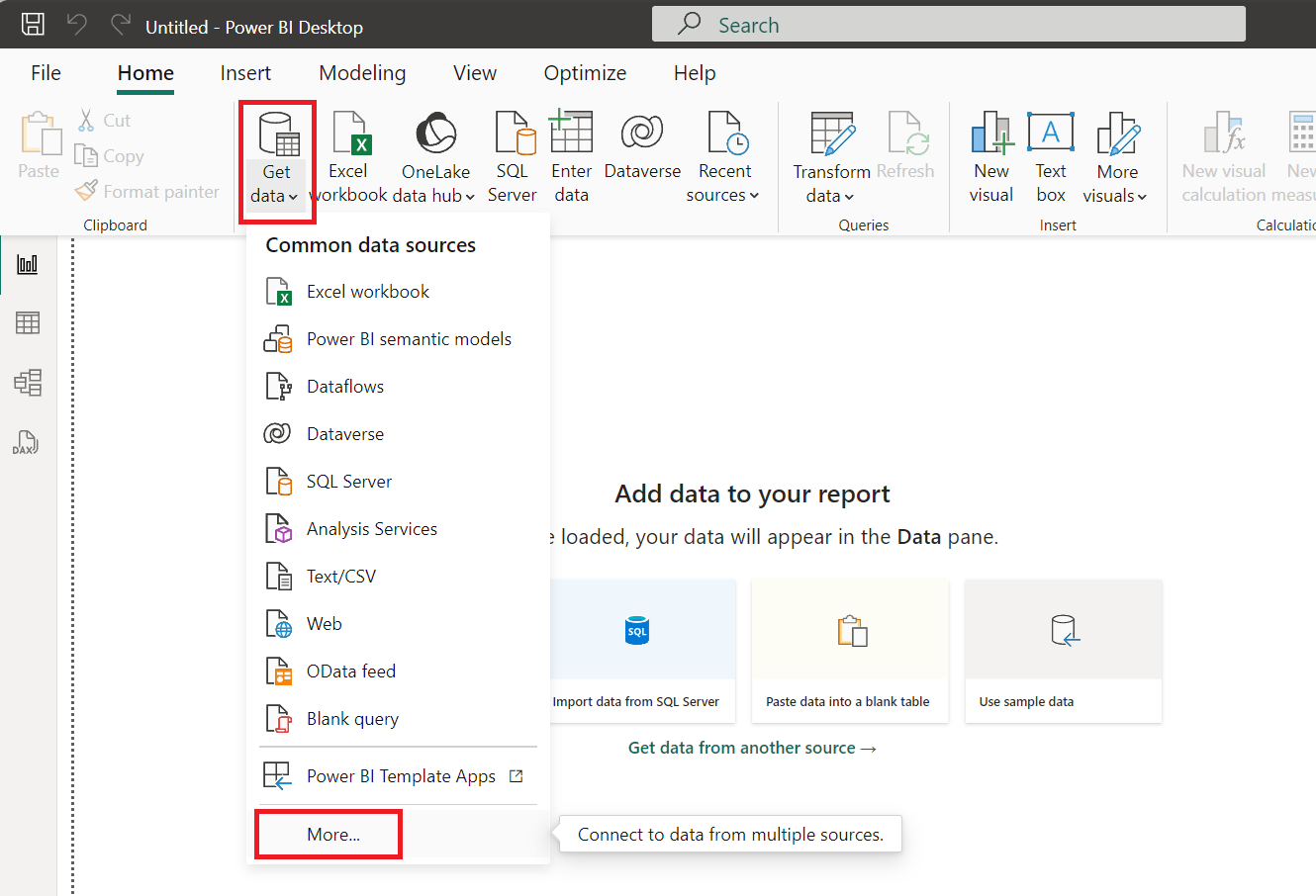Open the DAX query view
This screenshot has width=1316, height=896.
(x=28, y=443)
